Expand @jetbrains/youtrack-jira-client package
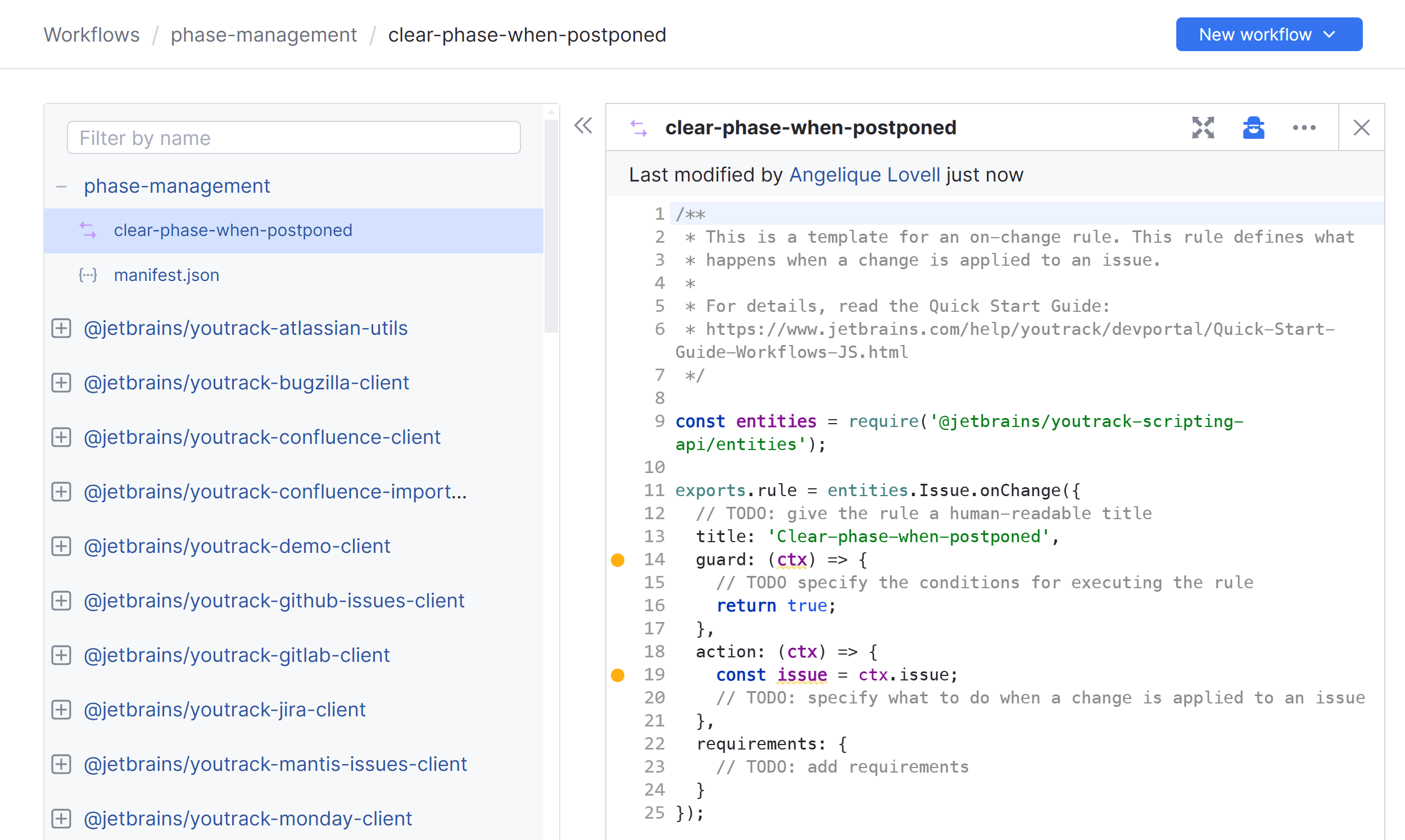The width and height of the screenshot is (1405, 840). point(61,709)
